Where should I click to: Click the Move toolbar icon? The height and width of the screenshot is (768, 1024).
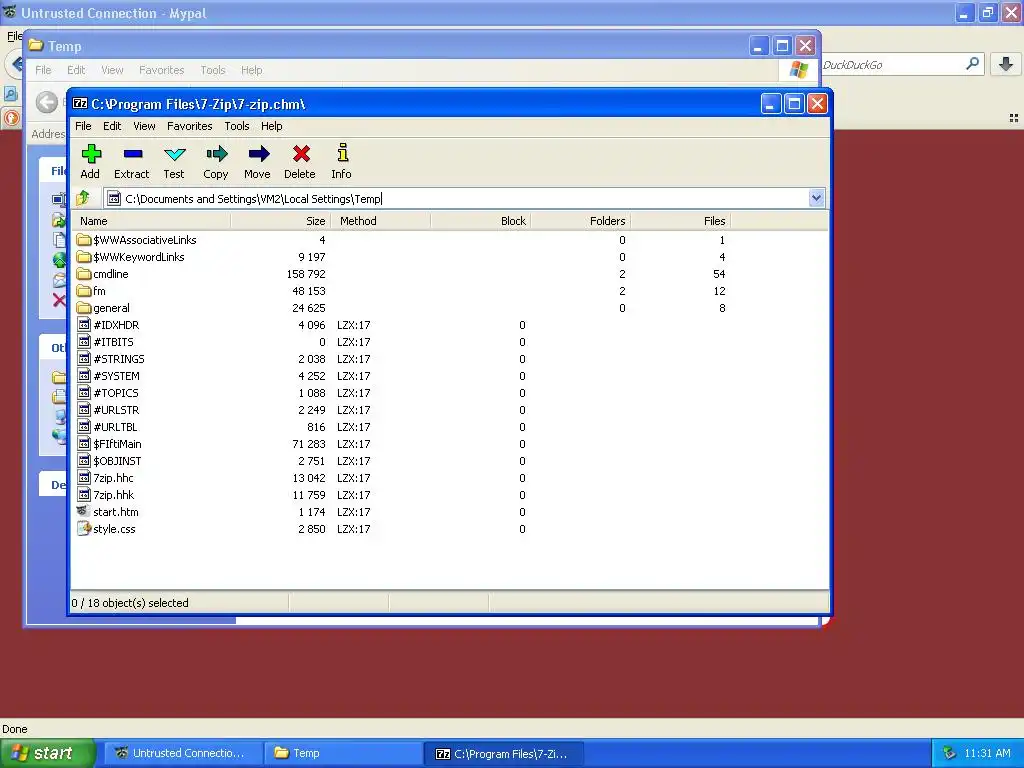[x=258, y=154]
